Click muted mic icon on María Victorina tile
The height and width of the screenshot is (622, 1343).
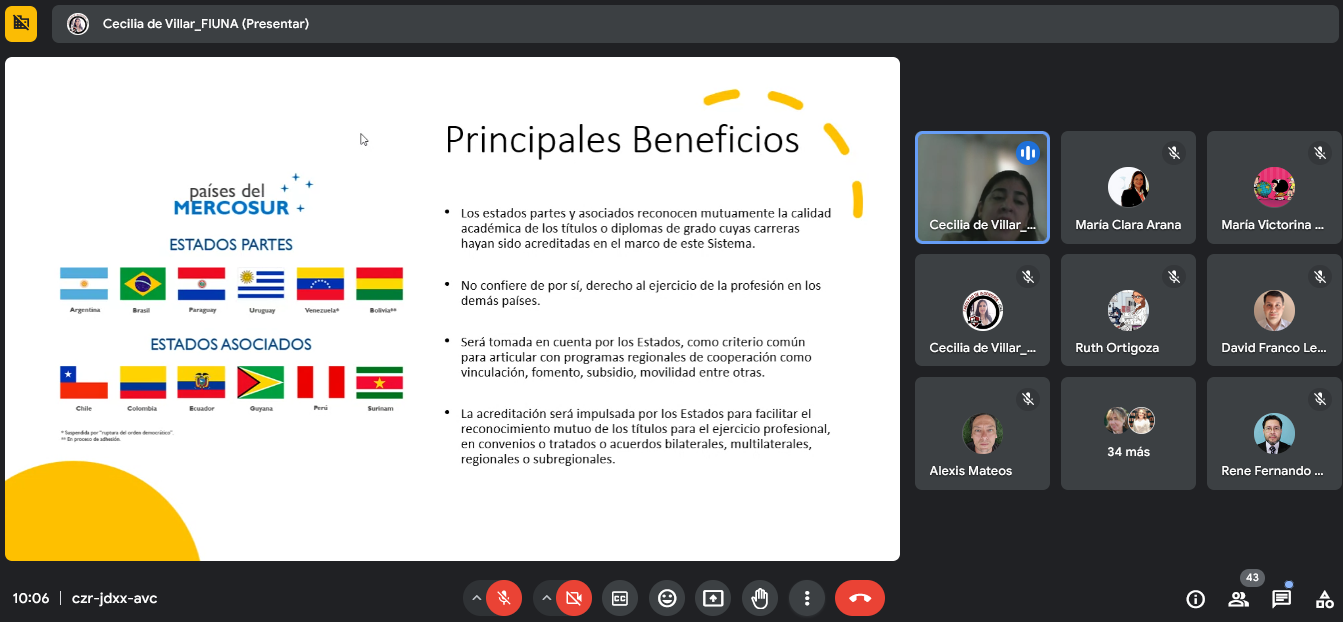click(1320, 153)
